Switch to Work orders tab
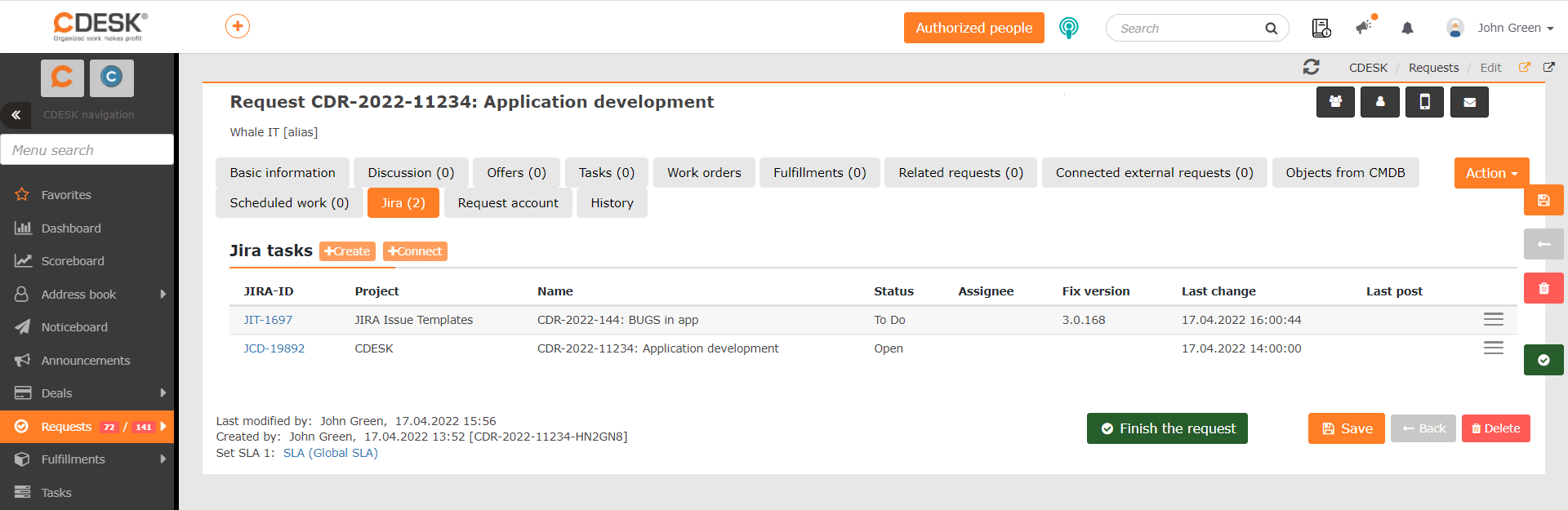This screenshot has height=510, width=1568. coord(704,173)
